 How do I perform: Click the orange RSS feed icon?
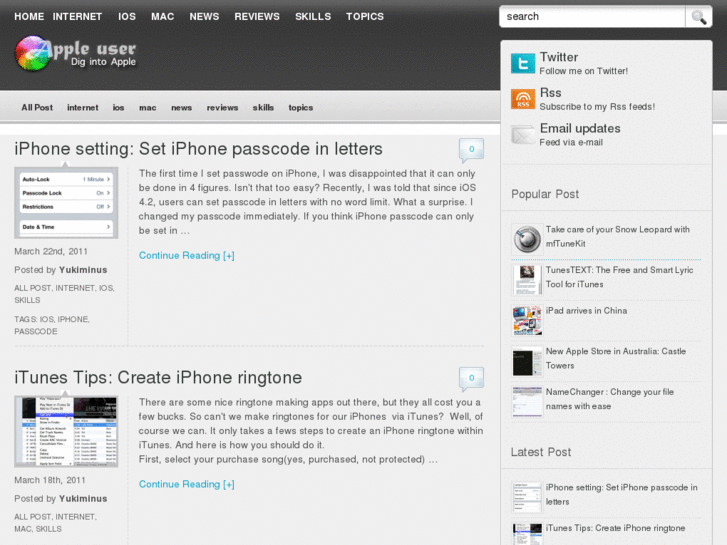point(523,99)
